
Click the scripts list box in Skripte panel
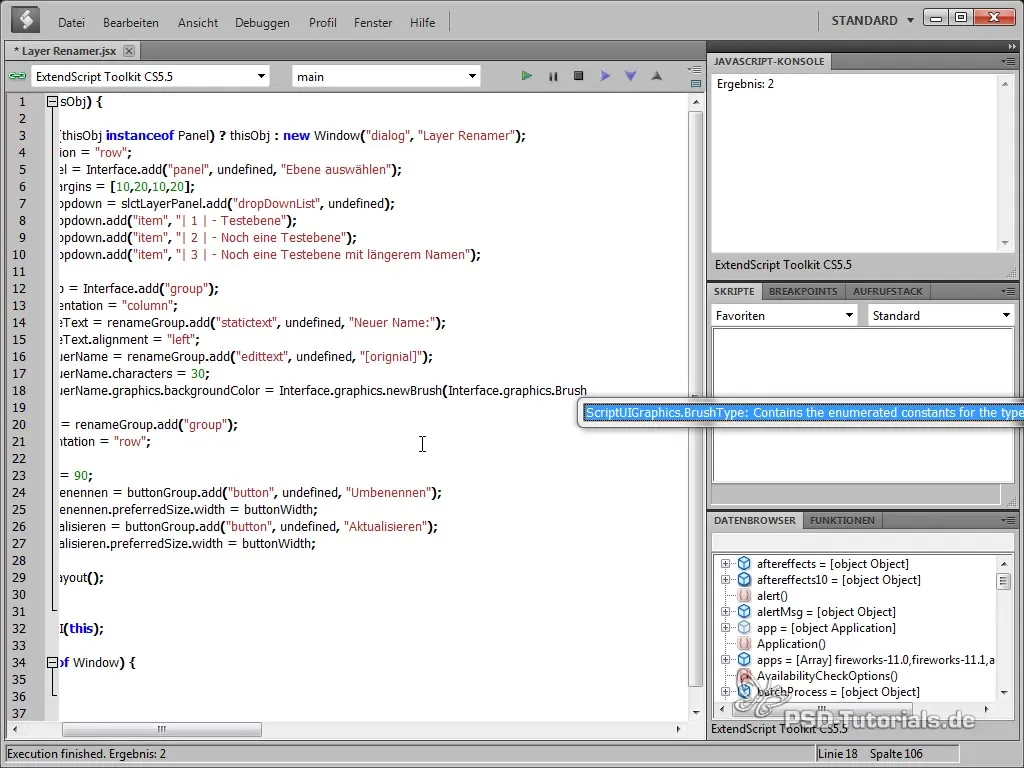coord(862,405)
